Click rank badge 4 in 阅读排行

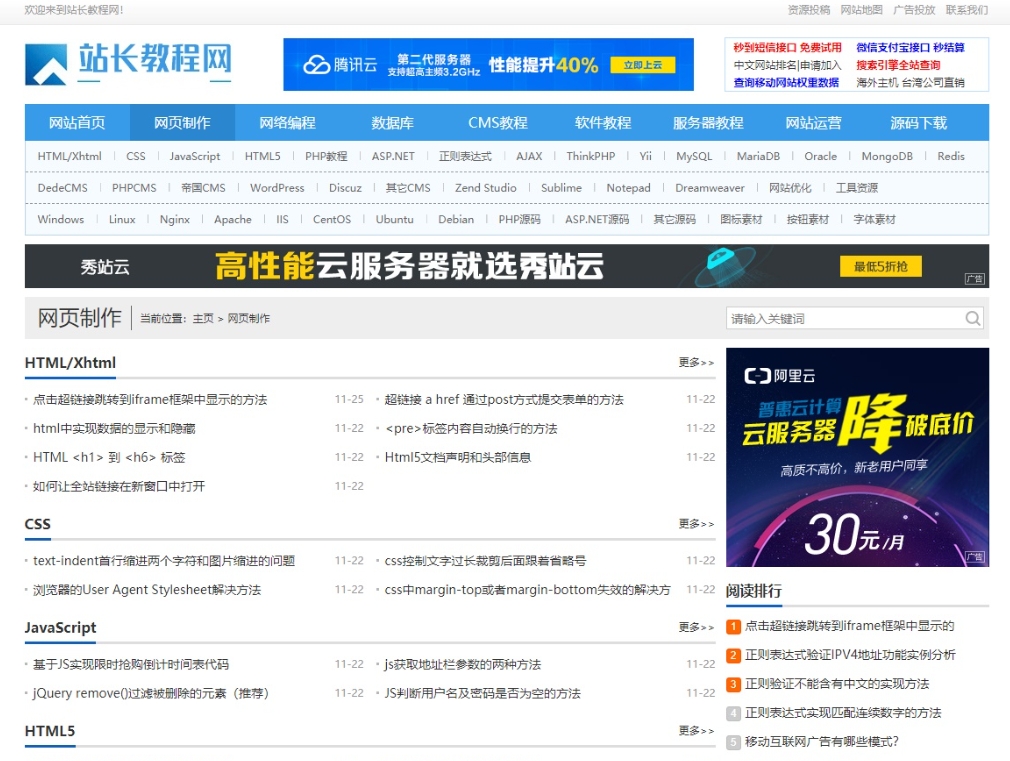(x=733, y=713)
